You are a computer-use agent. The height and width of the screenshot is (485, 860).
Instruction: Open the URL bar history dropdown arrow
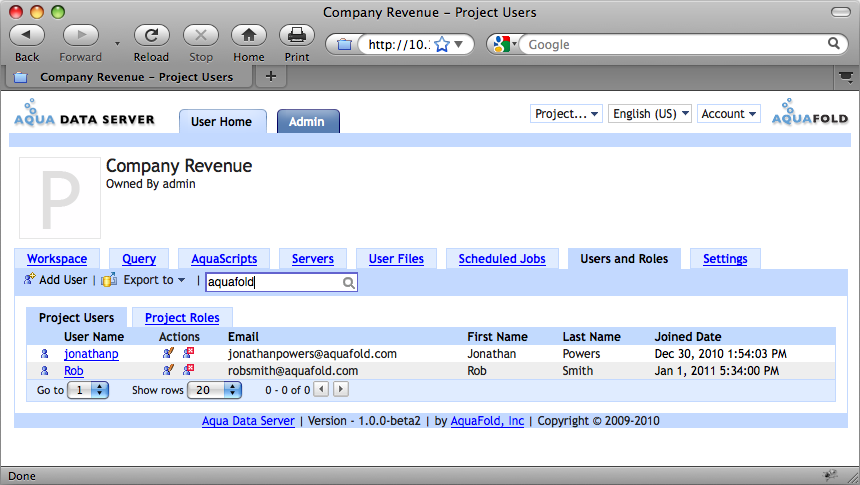coord(459,44)
